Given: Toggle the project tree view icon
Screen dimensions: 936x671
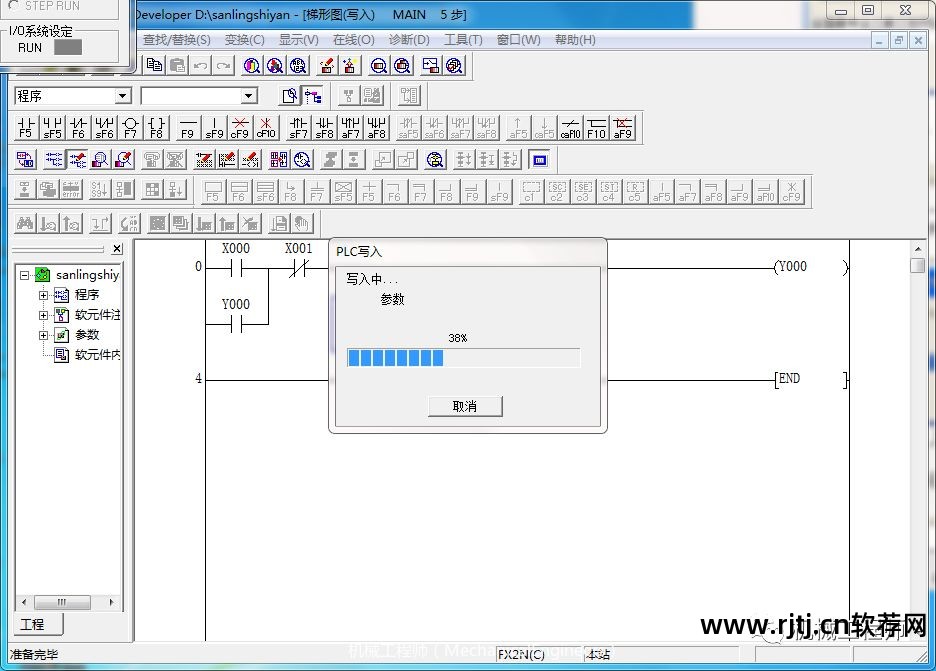Looking at the screenshot, I should pyautogui.click(x=313, y=96).
